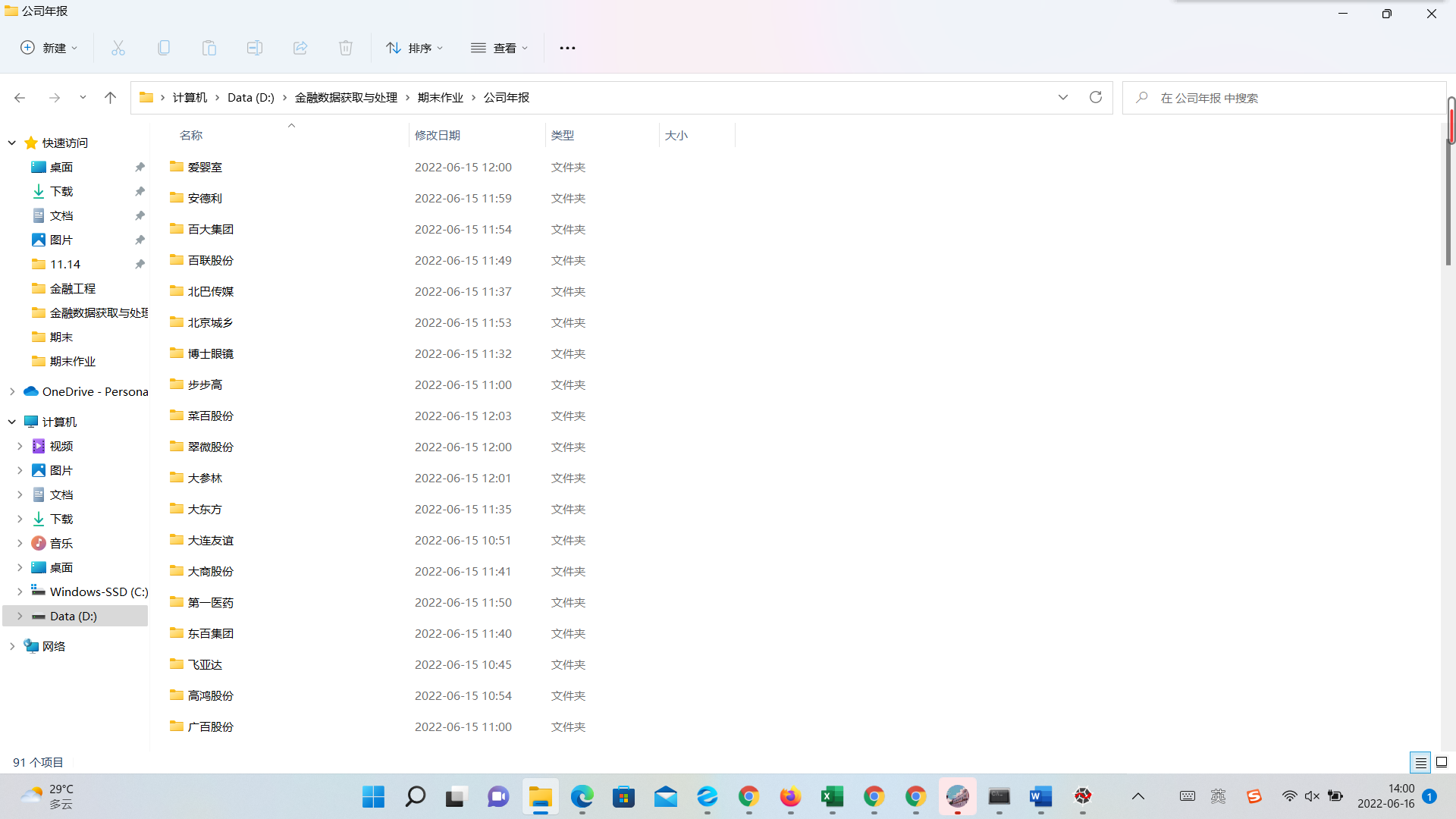
Task: Collapse the 计算机 tree node
Action: click(x=12, y=422)
